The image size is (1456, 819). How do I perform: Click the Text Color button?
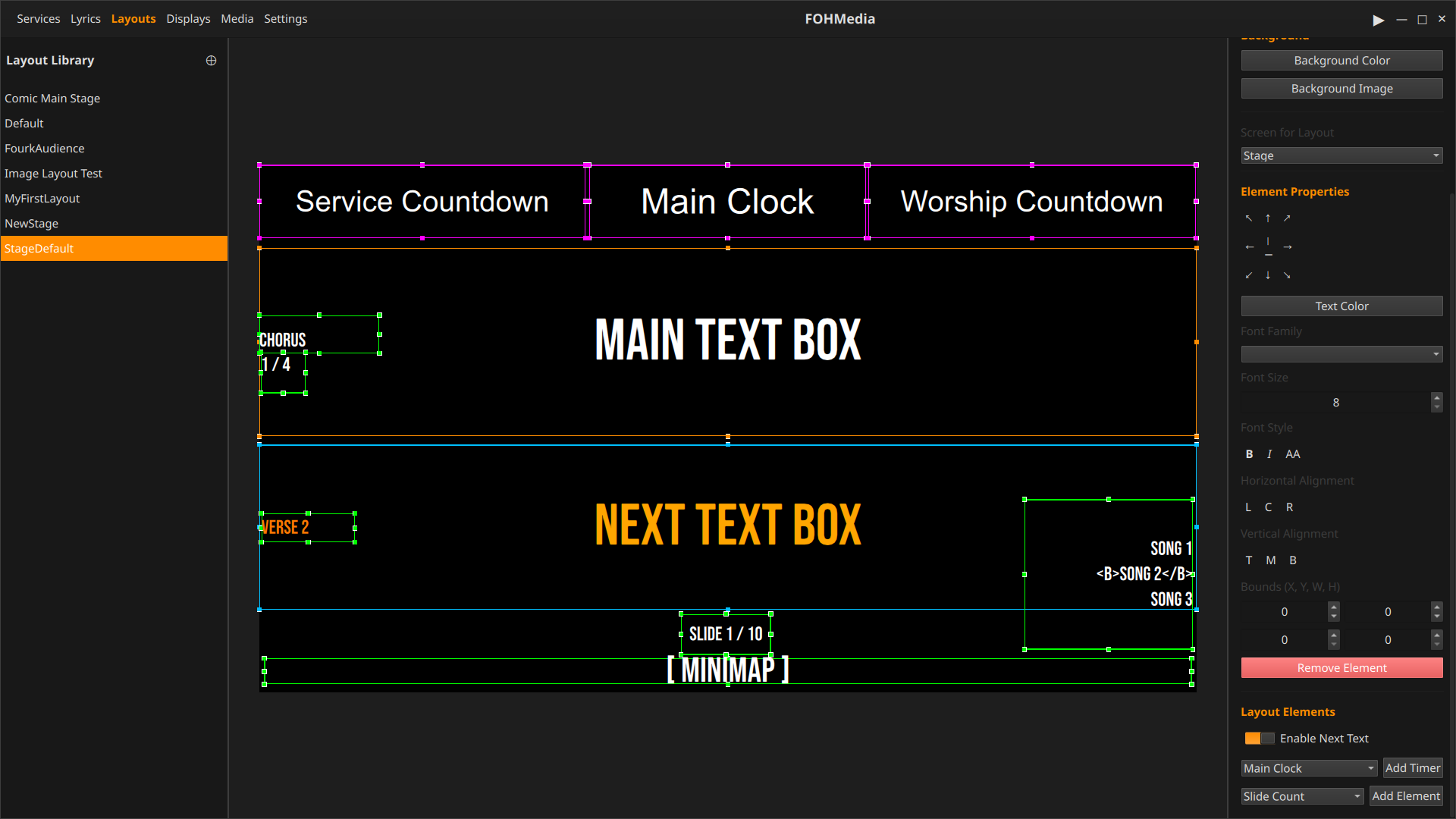click(1341, 306)
